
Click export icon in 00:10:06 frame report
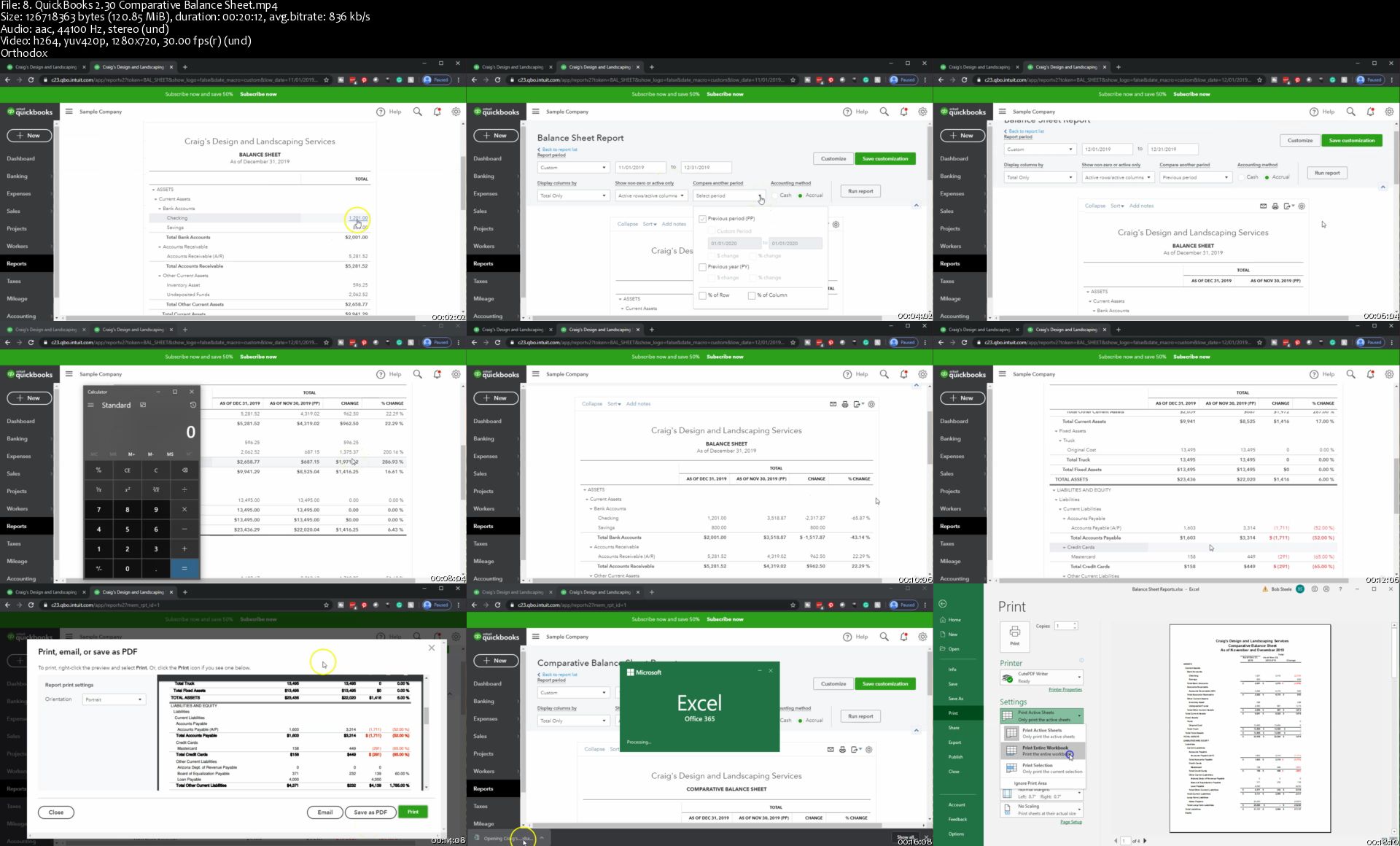coord(858,403)
